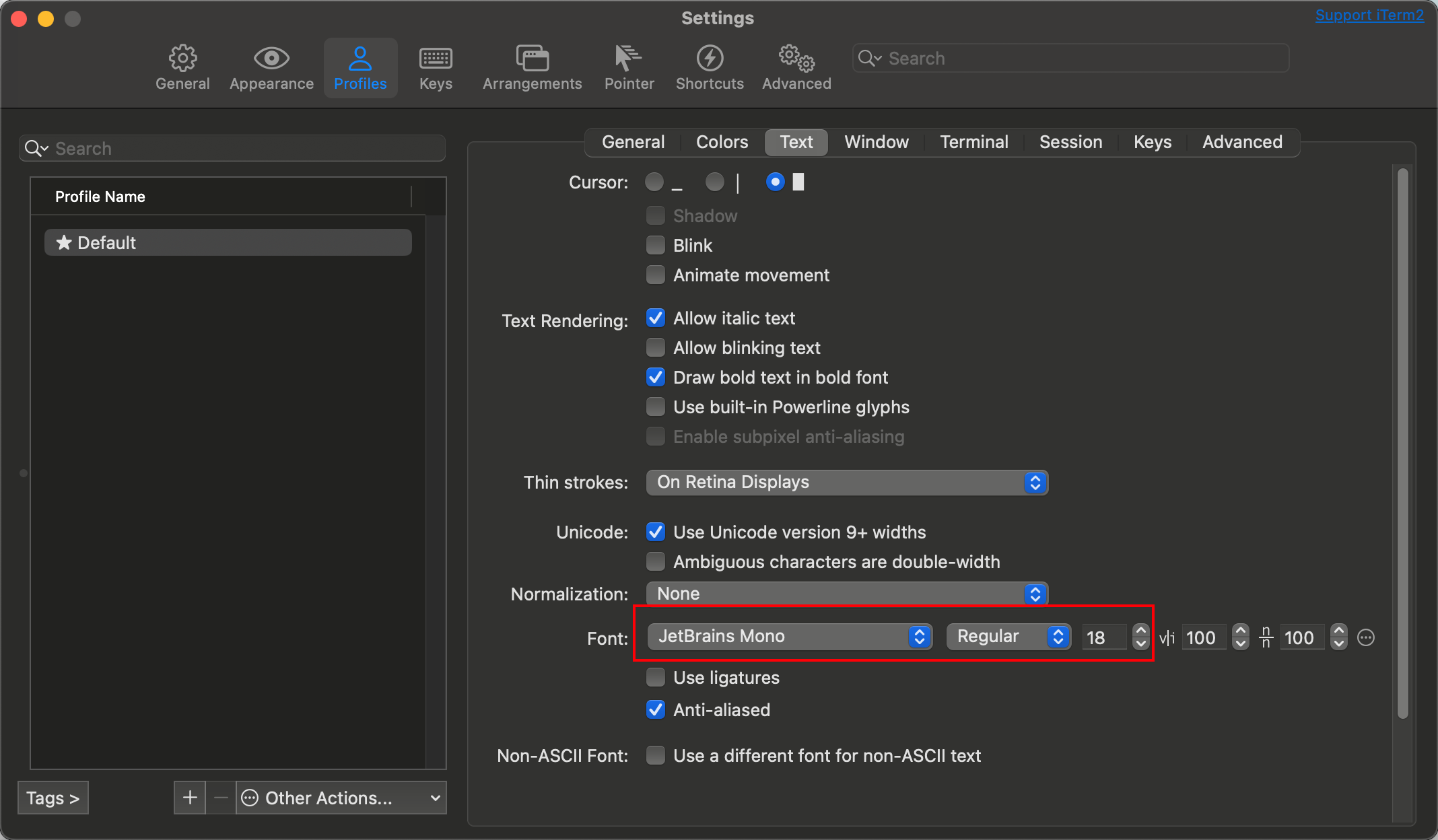Click font size 18 stepper arrows

[x=1140, y=637]
